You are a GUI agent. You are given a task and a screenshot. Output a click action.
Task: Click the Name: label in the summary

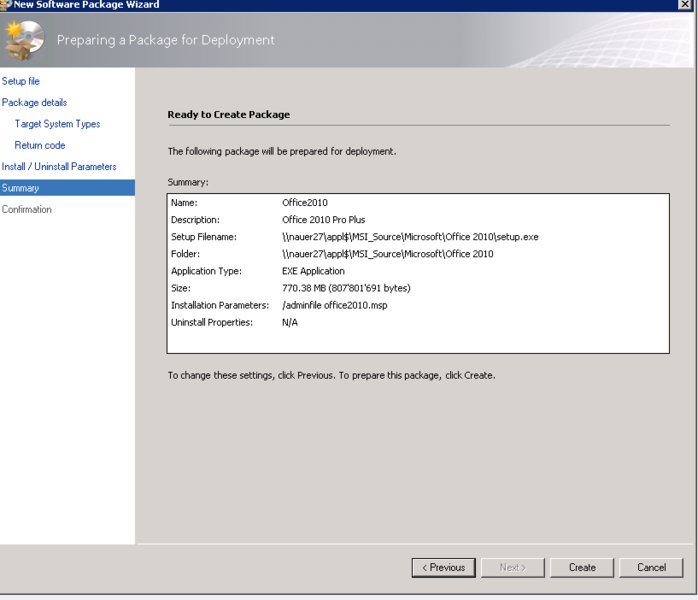(x=184, y=203)
